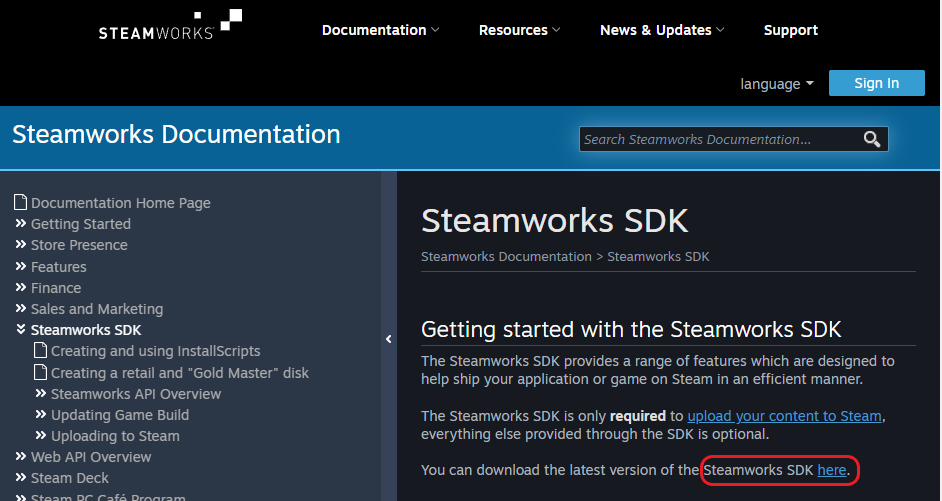Image resolution: width=942 pixels, height=501 pixels.
Task: Click the Steamworks SDK page title
Action: pos(555,220)
